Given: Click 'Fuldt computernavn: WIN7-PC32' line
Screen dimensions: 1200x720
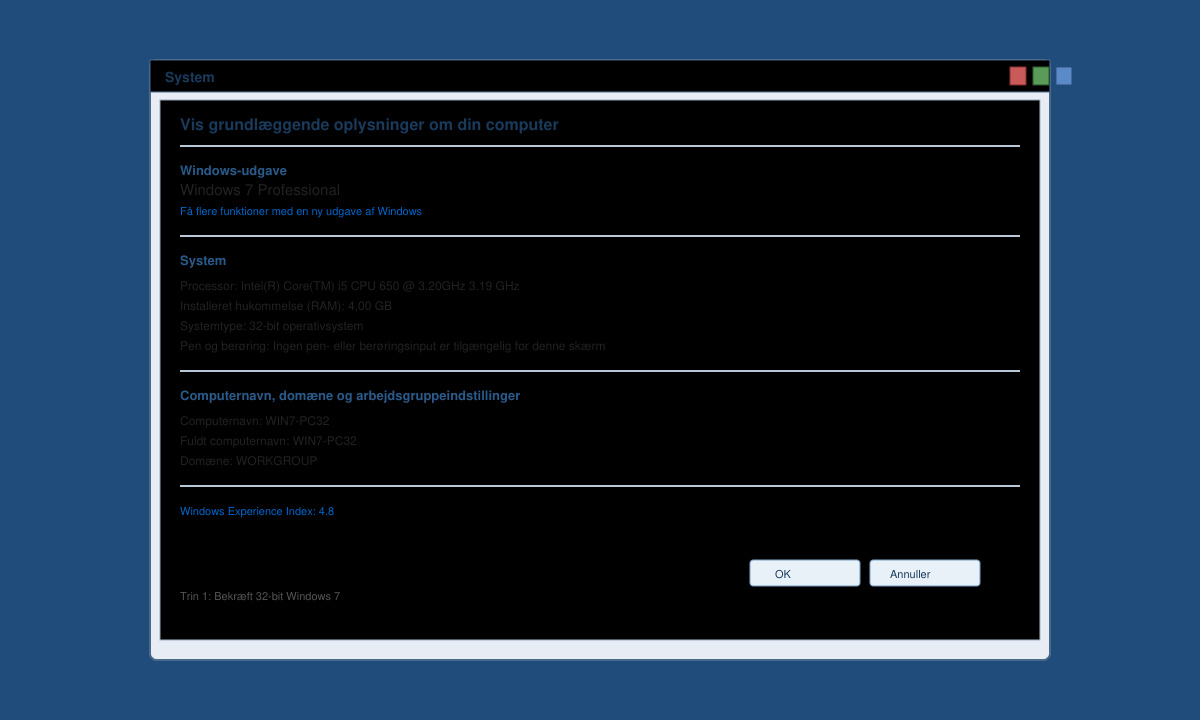Looking at the screenshot, I should [x=268, y=441].
